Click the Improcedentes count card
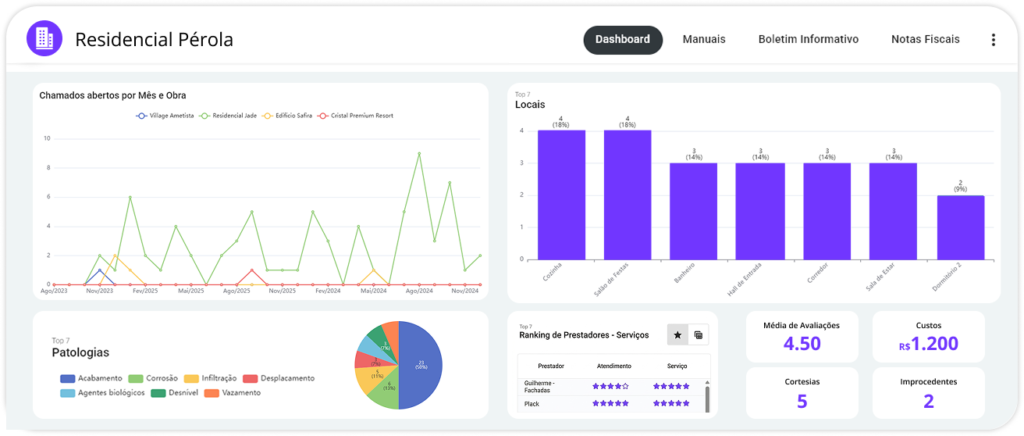 (928, 391)
